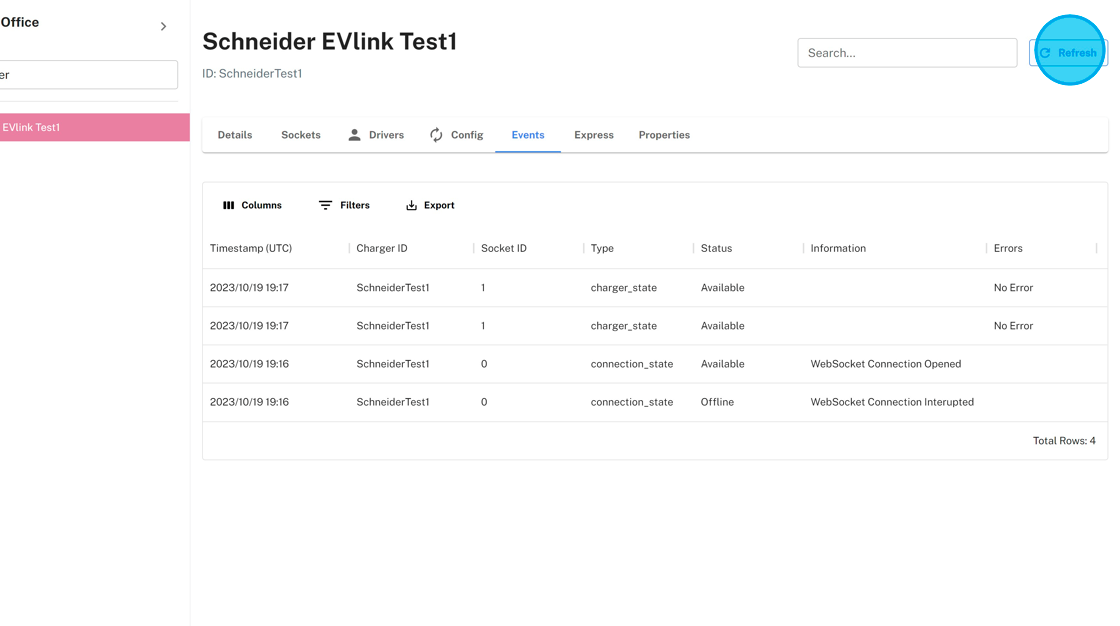
Task: Select the Events tab
Action: click(528, 135)
